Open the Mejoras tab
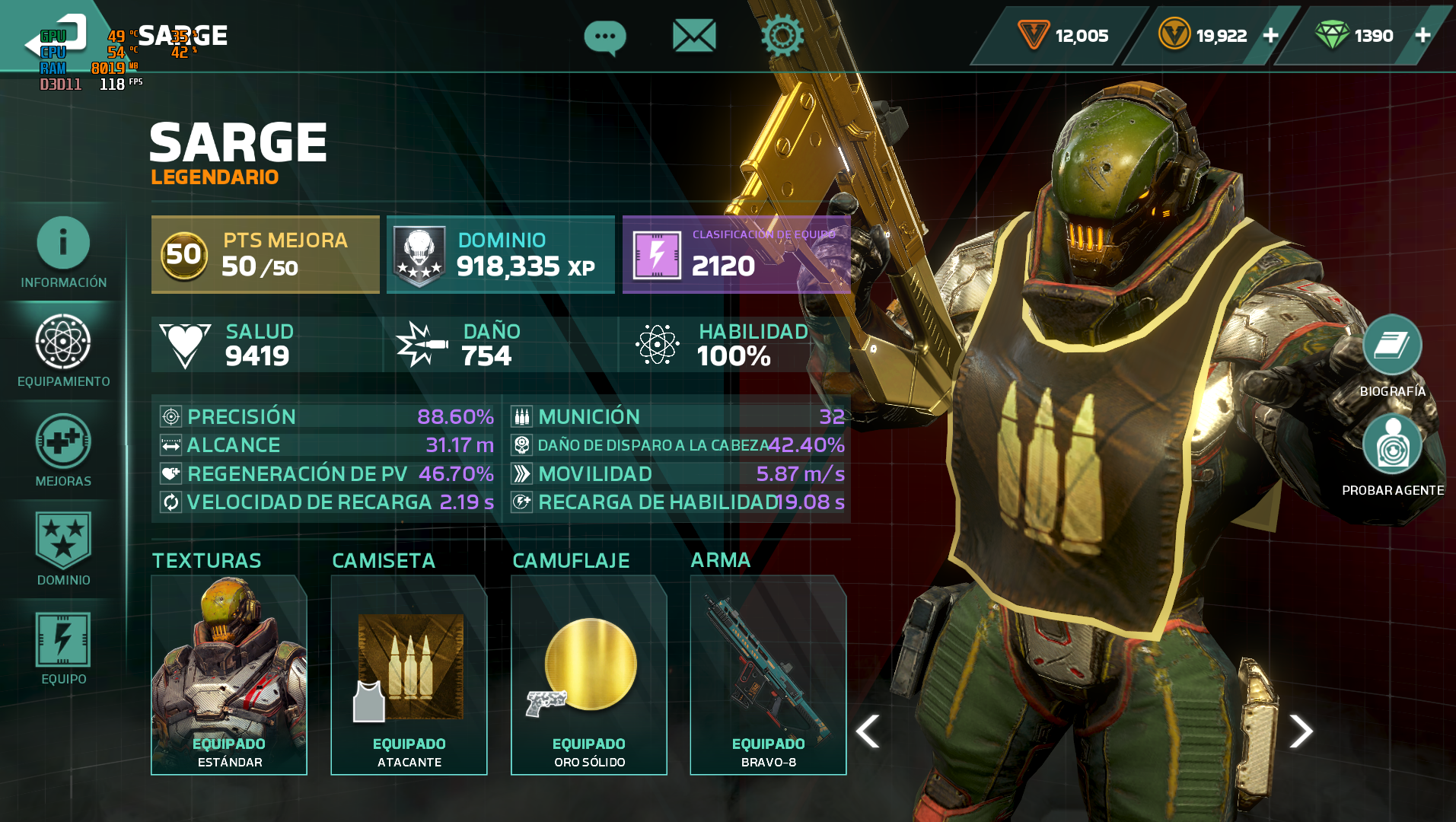The height and width of the screenshot is (822, 1456). coord(63,451)
